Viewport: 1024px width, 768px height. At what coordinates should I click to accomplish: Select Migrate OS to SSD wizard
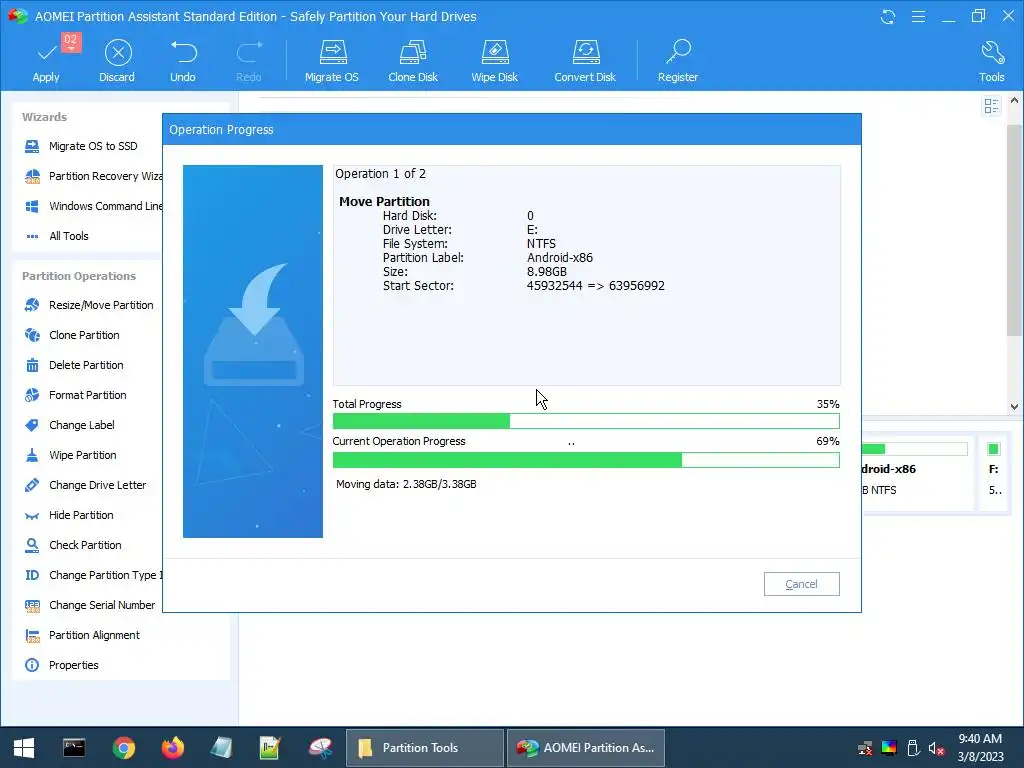point(92,146)
